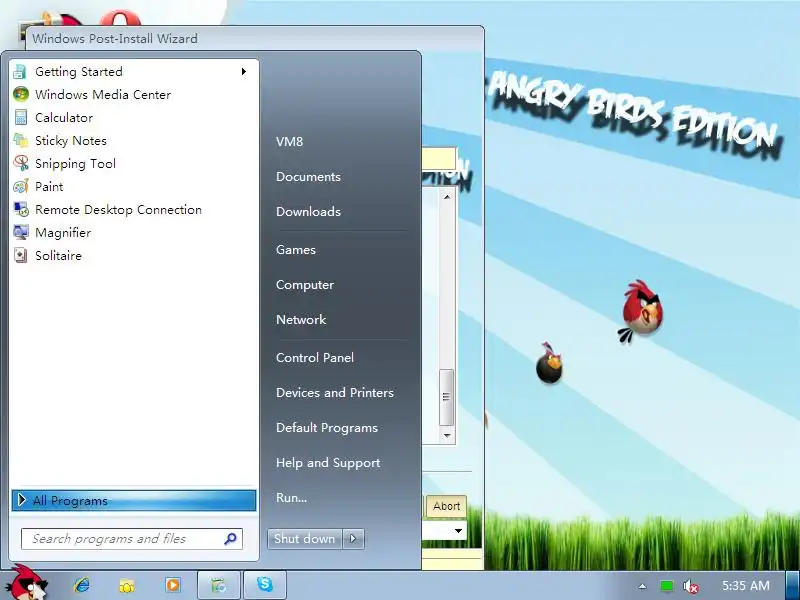Launch Windows Media Center icon
The height and width of the screenshot is (600, 800).
click(20, 94)
